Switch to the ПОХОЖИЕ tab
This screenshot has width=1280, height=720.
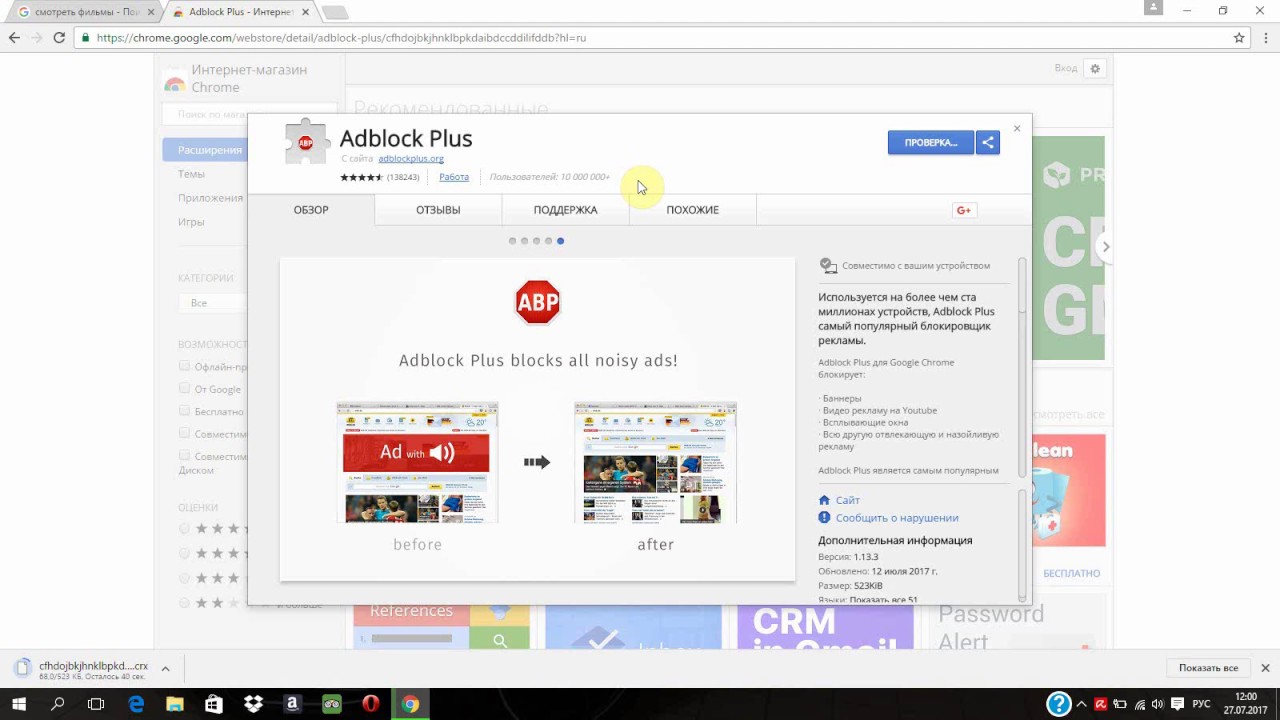692,210
